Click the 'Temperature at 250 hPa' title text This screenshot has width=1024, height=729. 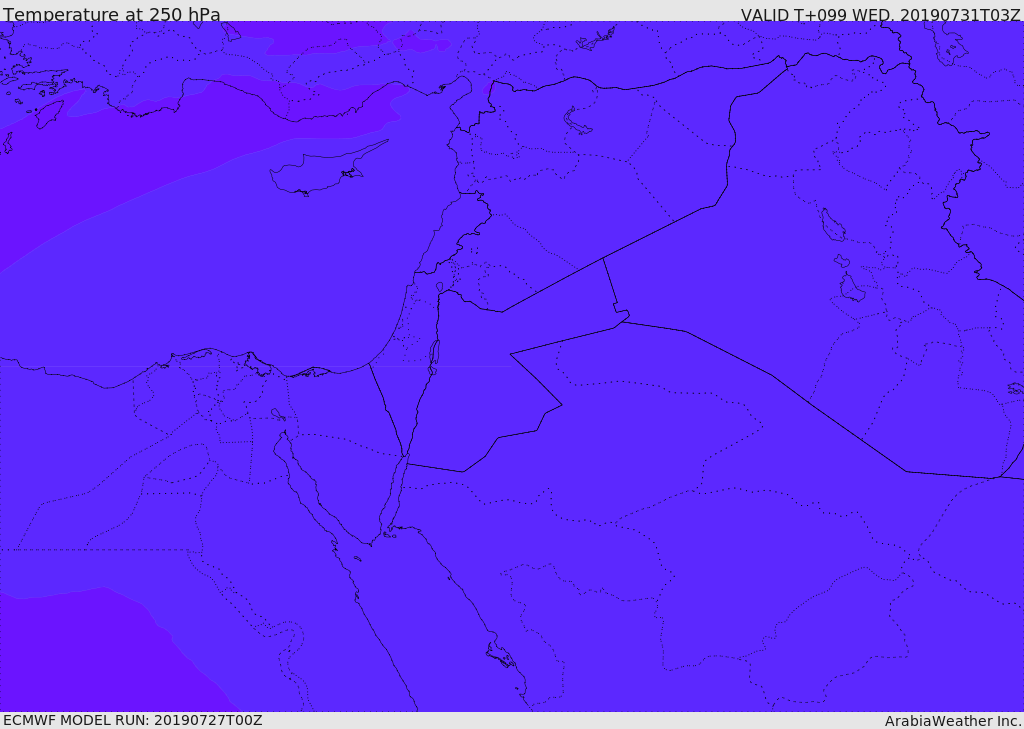(112, 14)
